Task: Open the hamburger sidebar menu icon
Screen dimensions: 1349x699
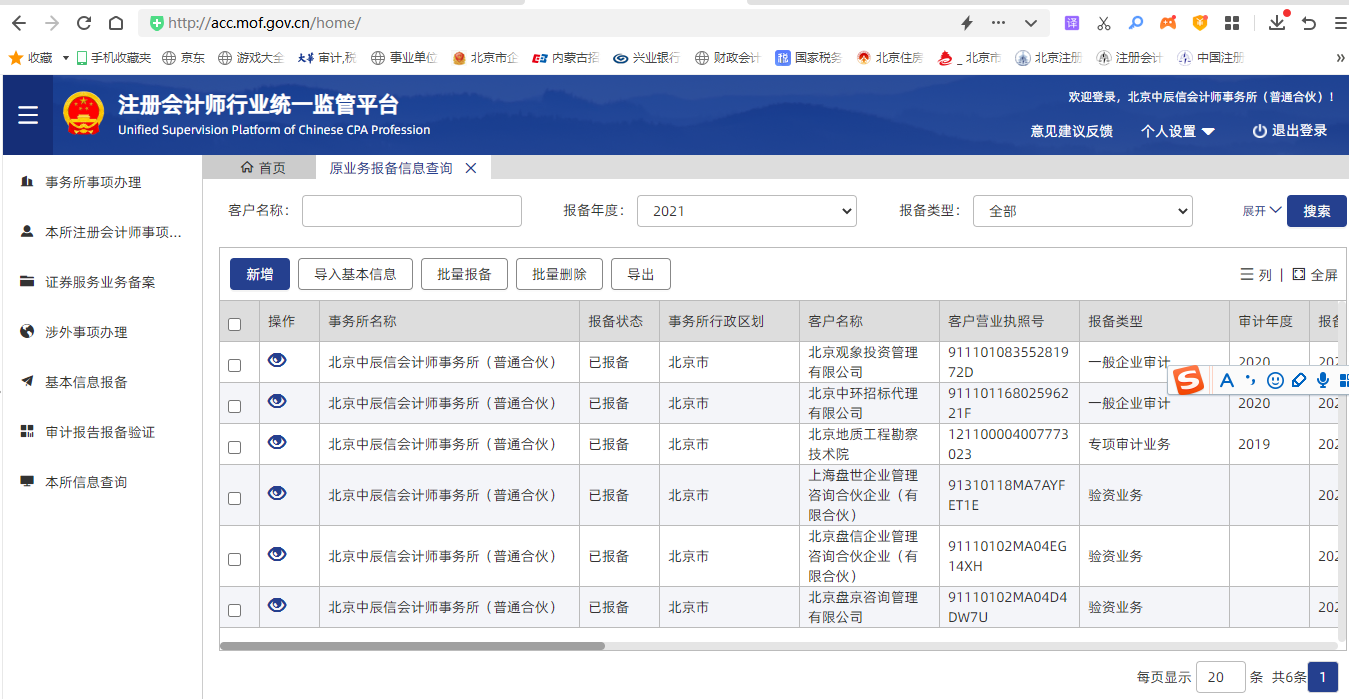Action: [x=28, y=116]
